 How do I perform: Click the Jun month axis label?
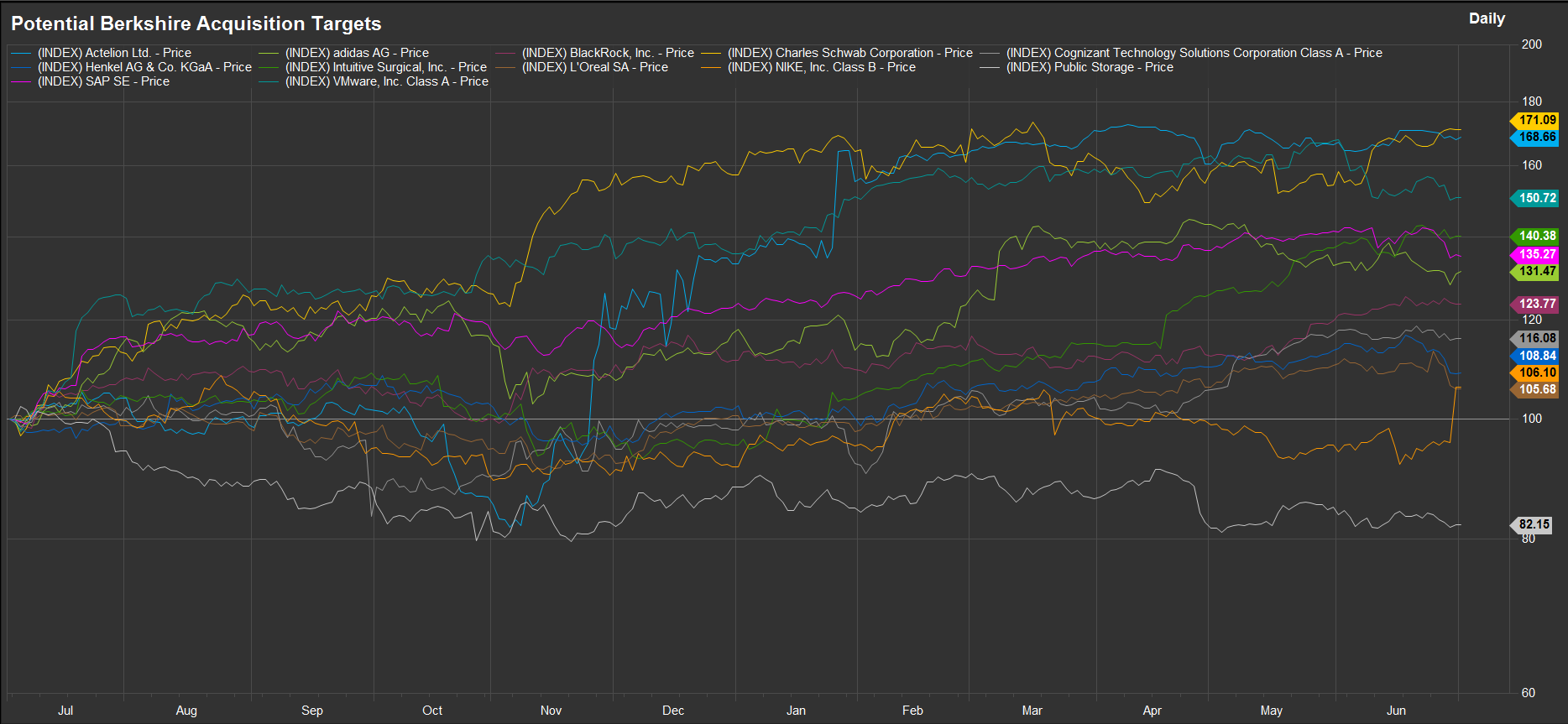[1396, 711]
